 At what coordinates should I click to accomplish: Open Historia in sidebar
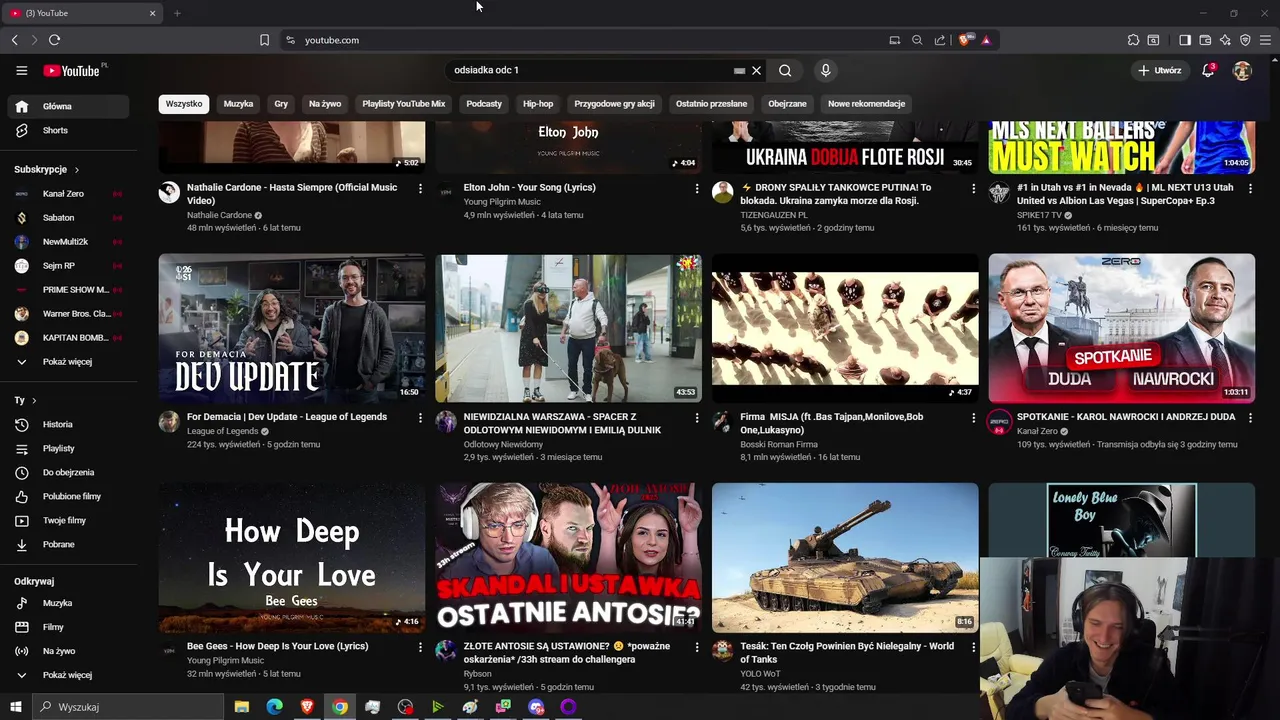(68, 424)
